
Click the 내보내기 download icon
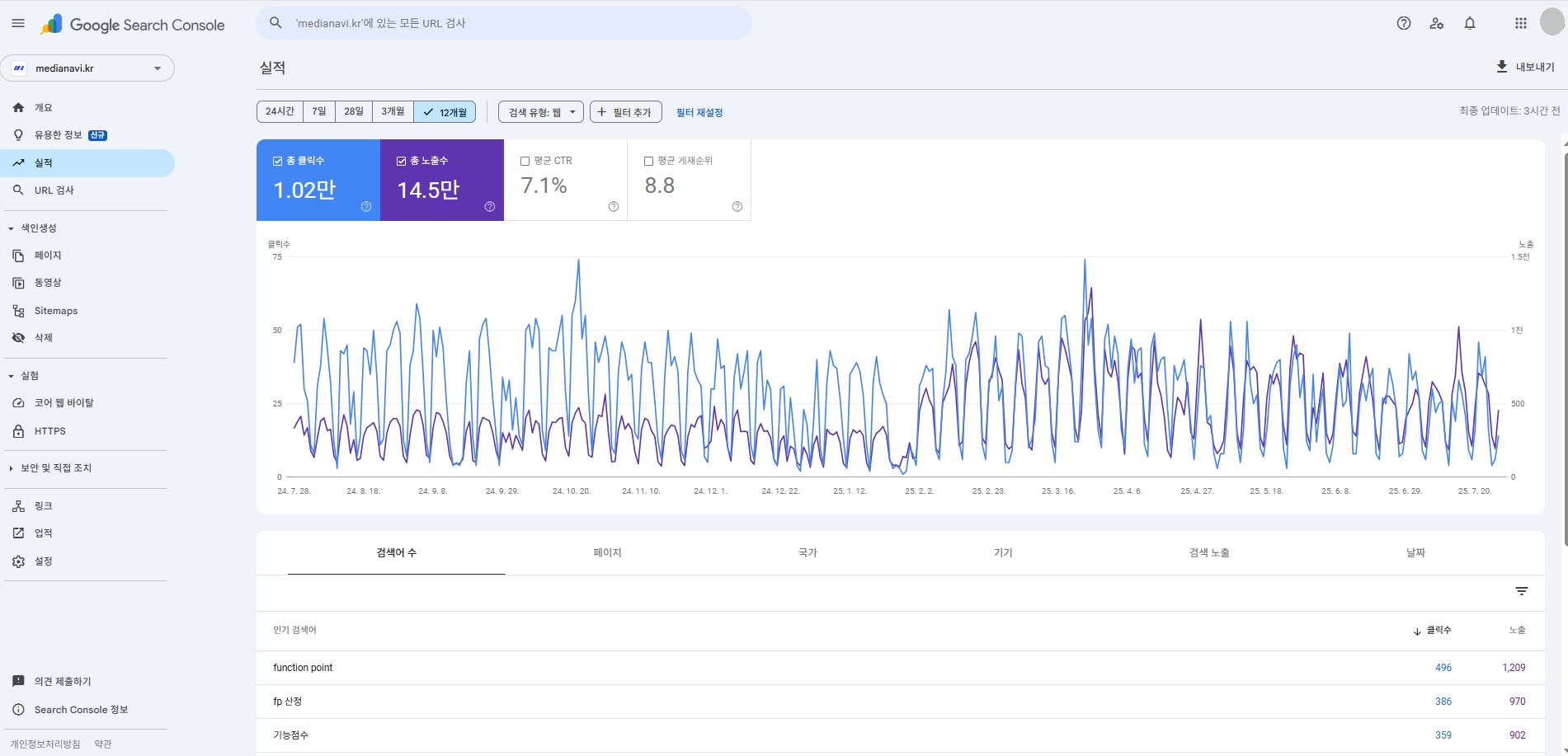(1501, 67)
